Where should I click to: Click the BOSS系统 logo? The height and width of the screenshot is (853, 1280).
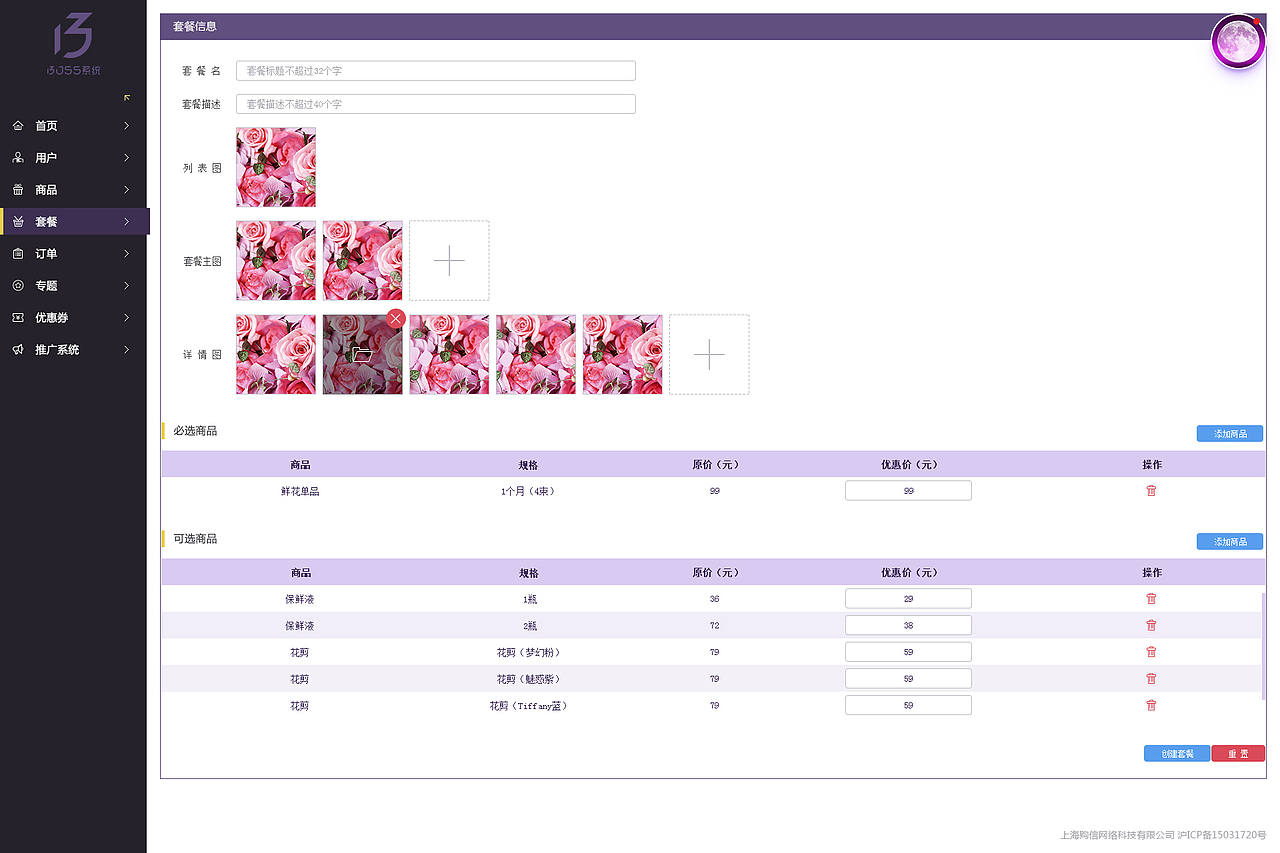pyautogui.click(x=73, y=45)
